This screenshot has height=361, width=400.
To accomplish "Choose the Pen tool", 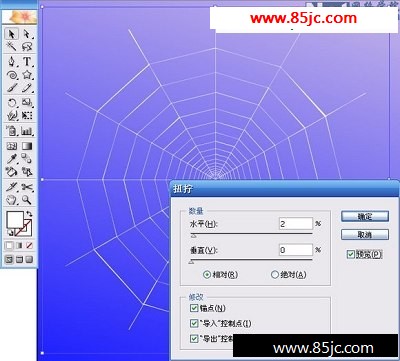I will (x=12, y=62).
